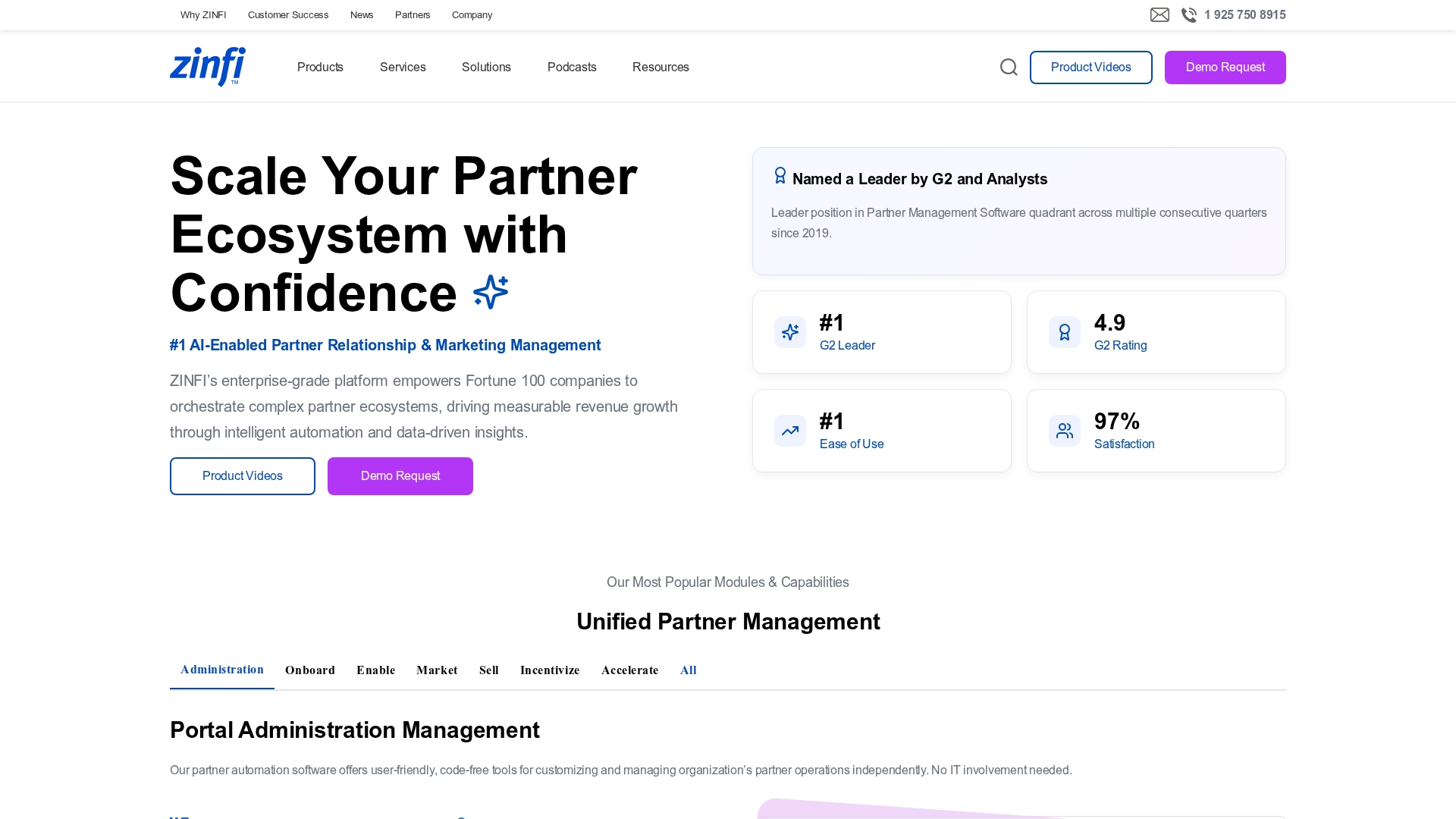The width and height of the screenshot is (1456, 819).
Task: Expand the Services menu
Action: point(403,67)
